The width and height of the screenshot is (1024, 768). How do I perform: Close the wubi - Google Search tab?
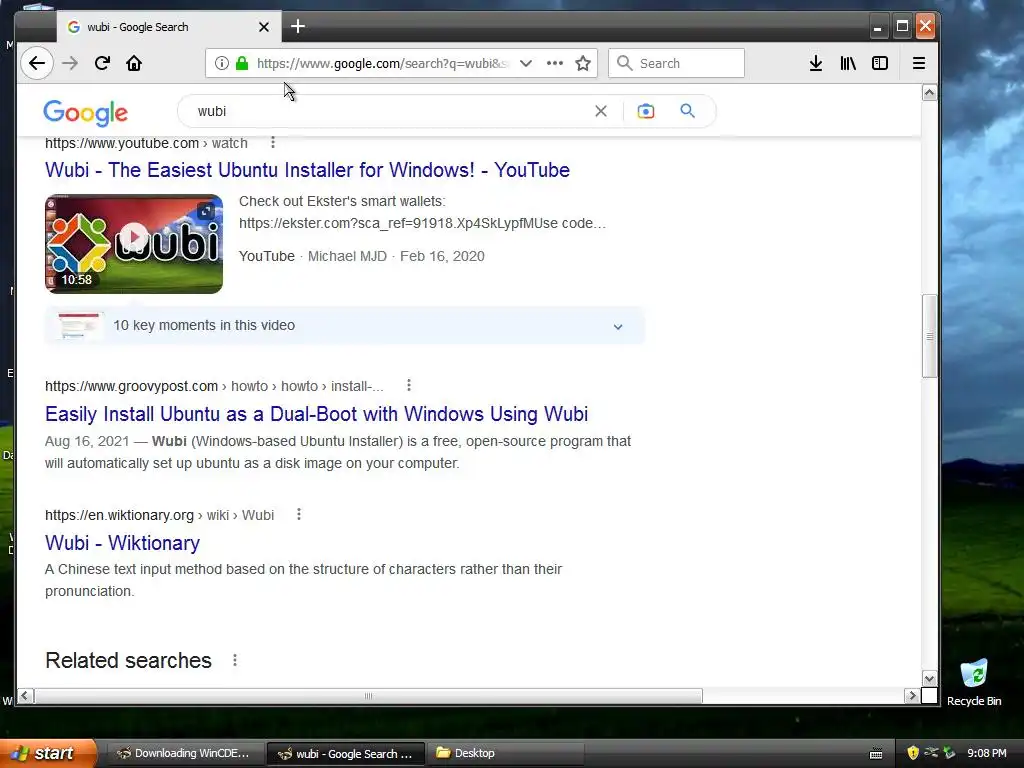coord(264,27)
